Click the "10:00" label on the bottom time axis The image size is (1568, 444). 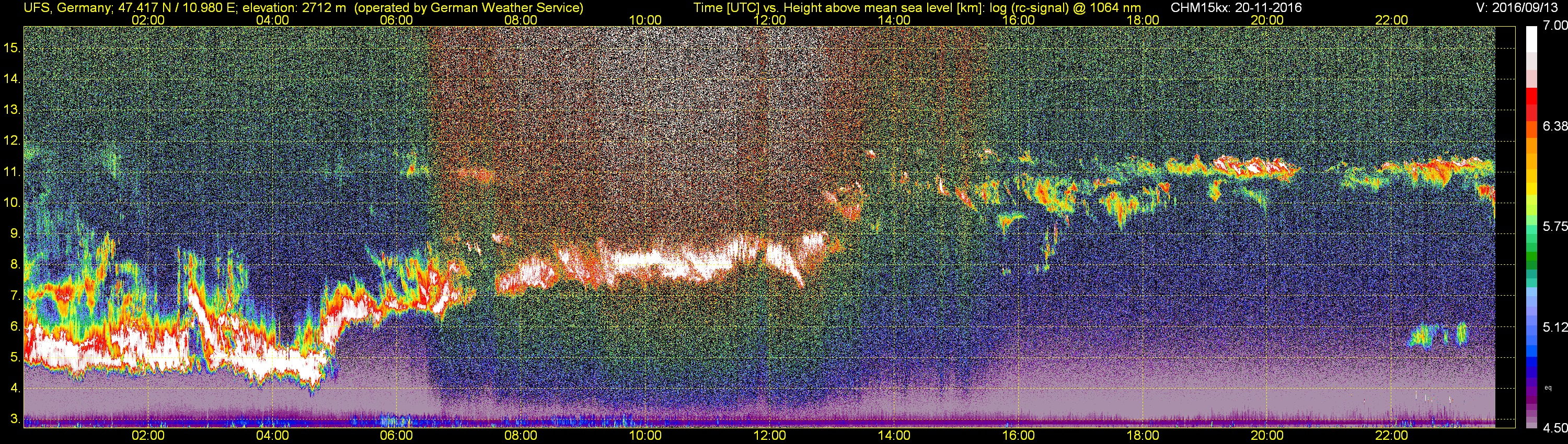645,436
